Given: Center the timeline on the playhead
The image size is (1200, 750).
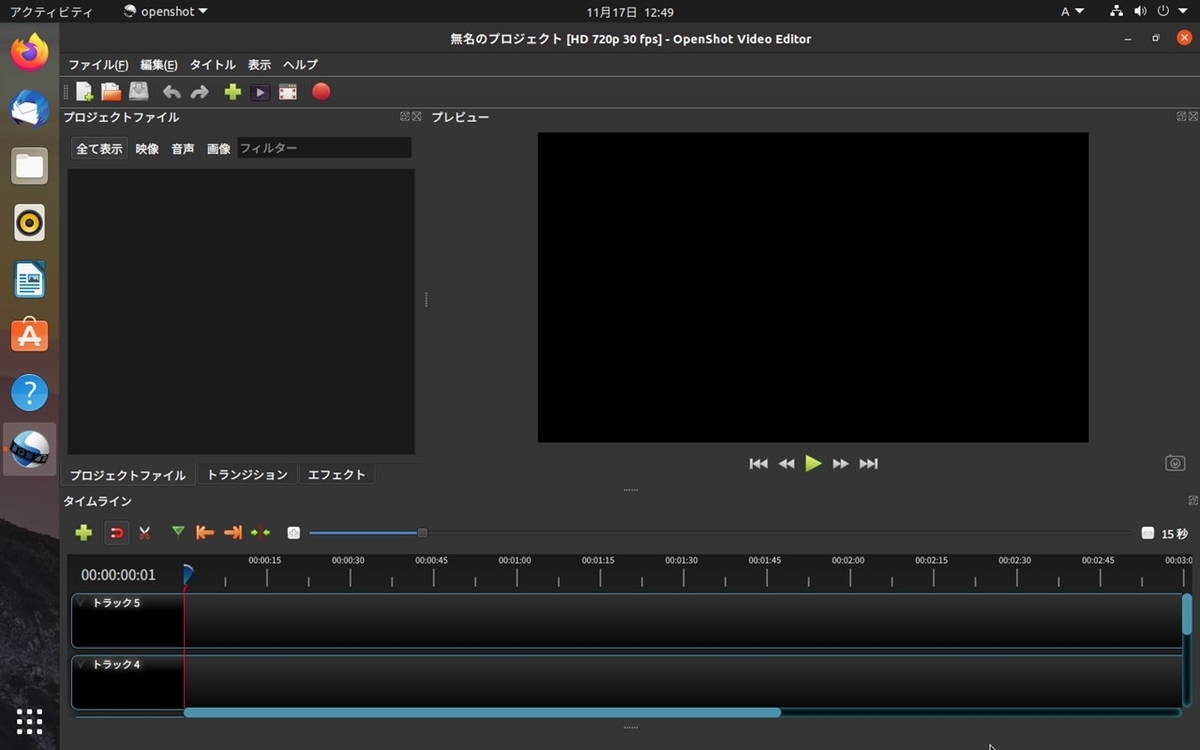Looking at the screenshot, I should click(x=261, y=533).
